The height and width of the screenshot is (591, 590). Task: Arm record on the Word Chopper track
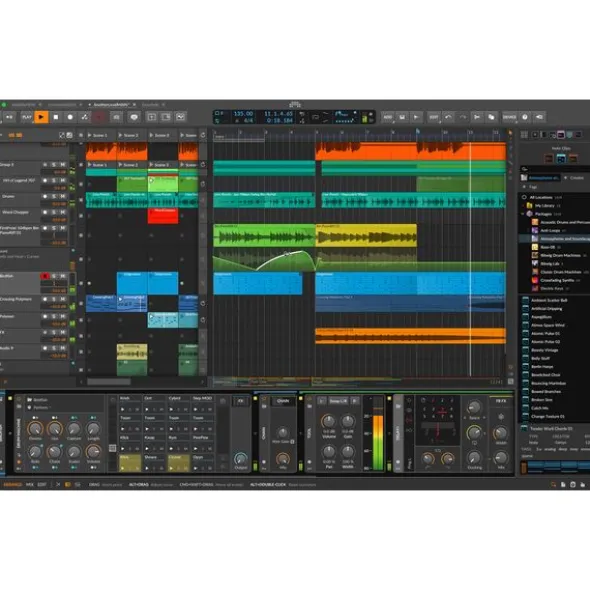click(x=45, y=212)
